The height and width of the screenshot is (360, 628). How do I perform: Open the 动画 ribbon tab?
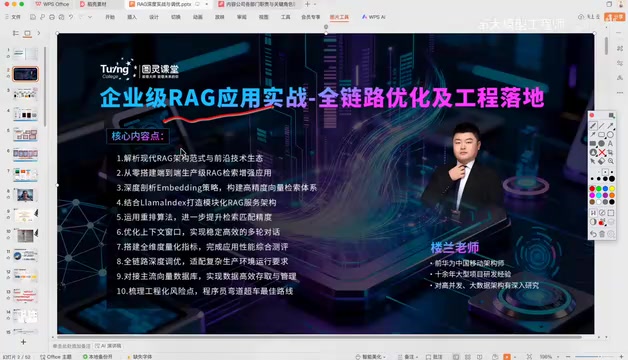197,17
